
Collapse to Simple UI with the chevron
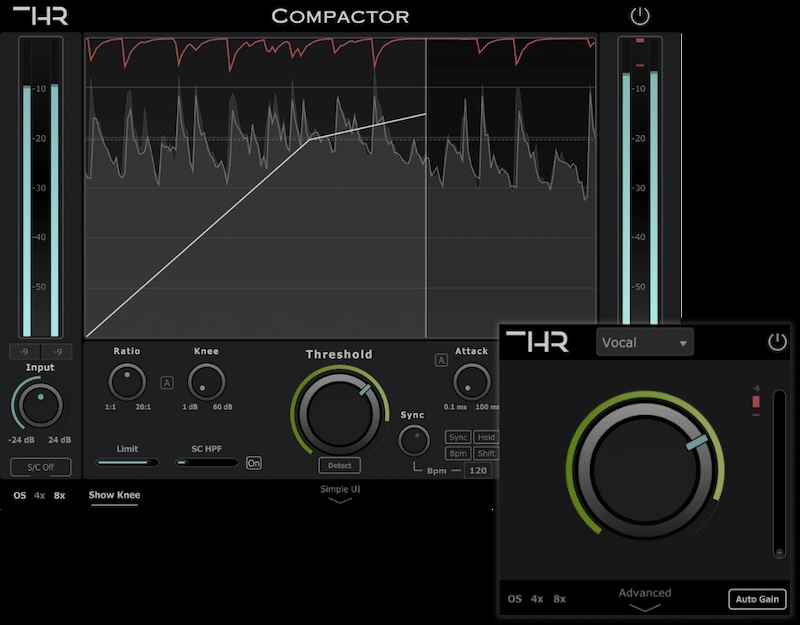pyautogui.click(x=340, y=501)
